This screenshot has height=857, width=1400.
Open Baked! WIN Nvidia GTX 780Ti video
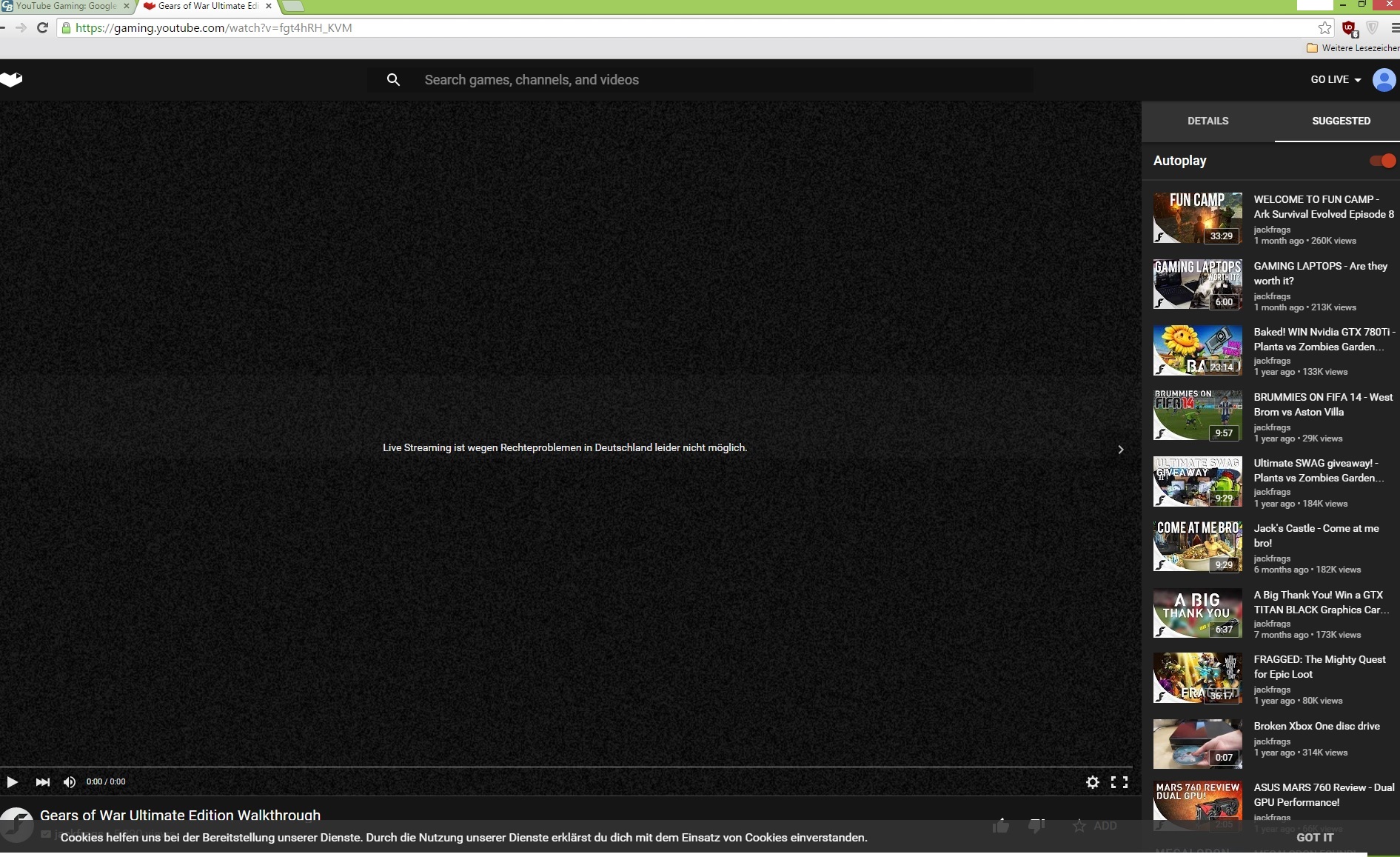(1324, 339)
